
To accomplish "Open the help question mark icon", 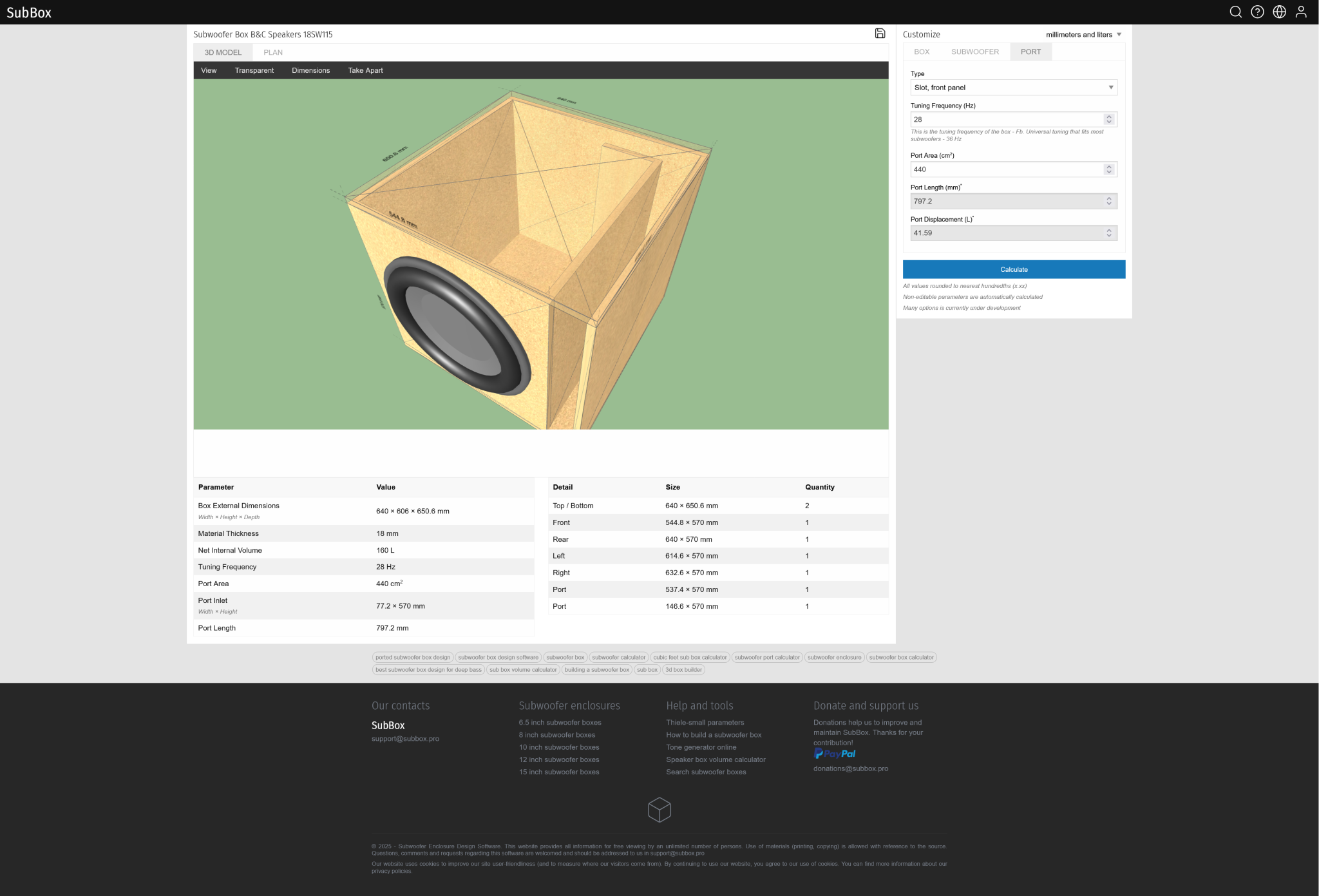I will pos(1257,12).
